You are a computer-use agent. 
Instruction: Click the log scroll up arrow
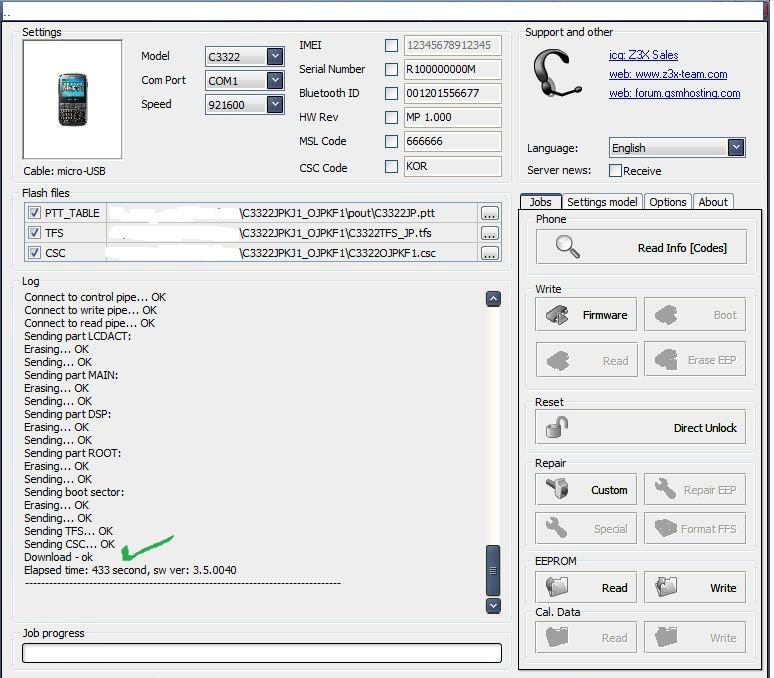click(x=493, y=299)
